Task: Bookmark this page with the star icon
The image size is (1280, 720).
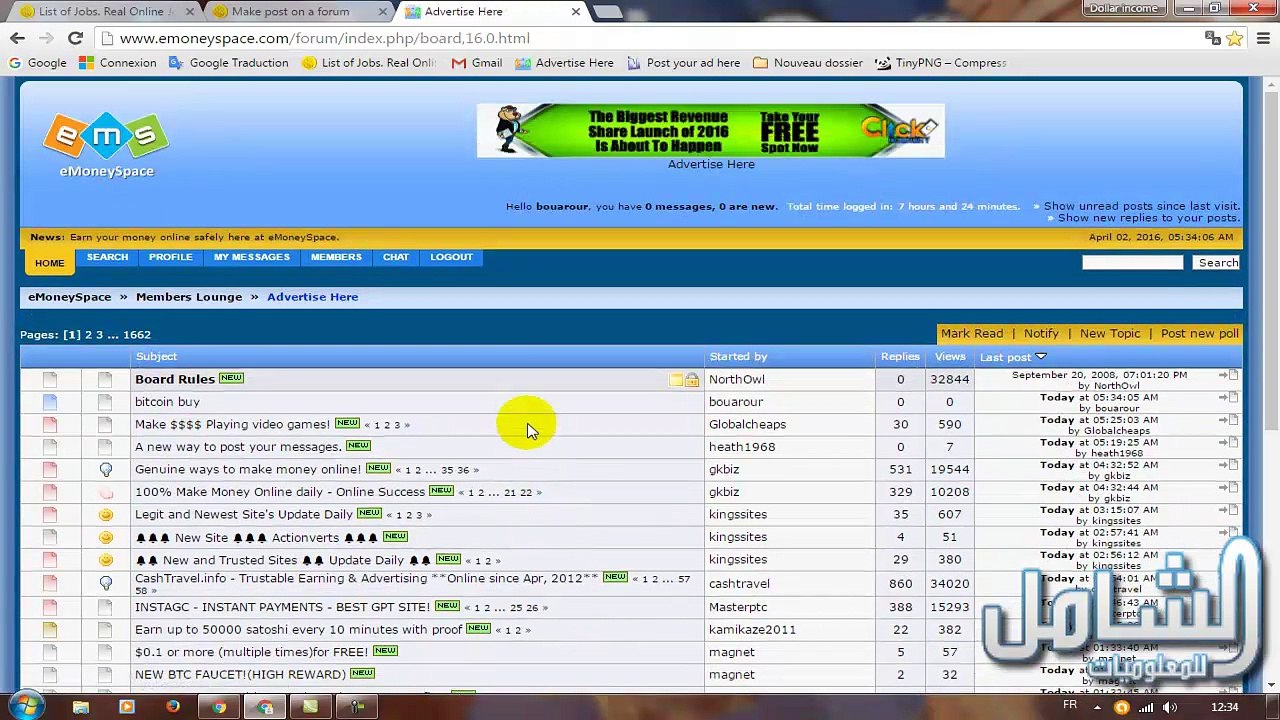Action: coord(1234,38)
